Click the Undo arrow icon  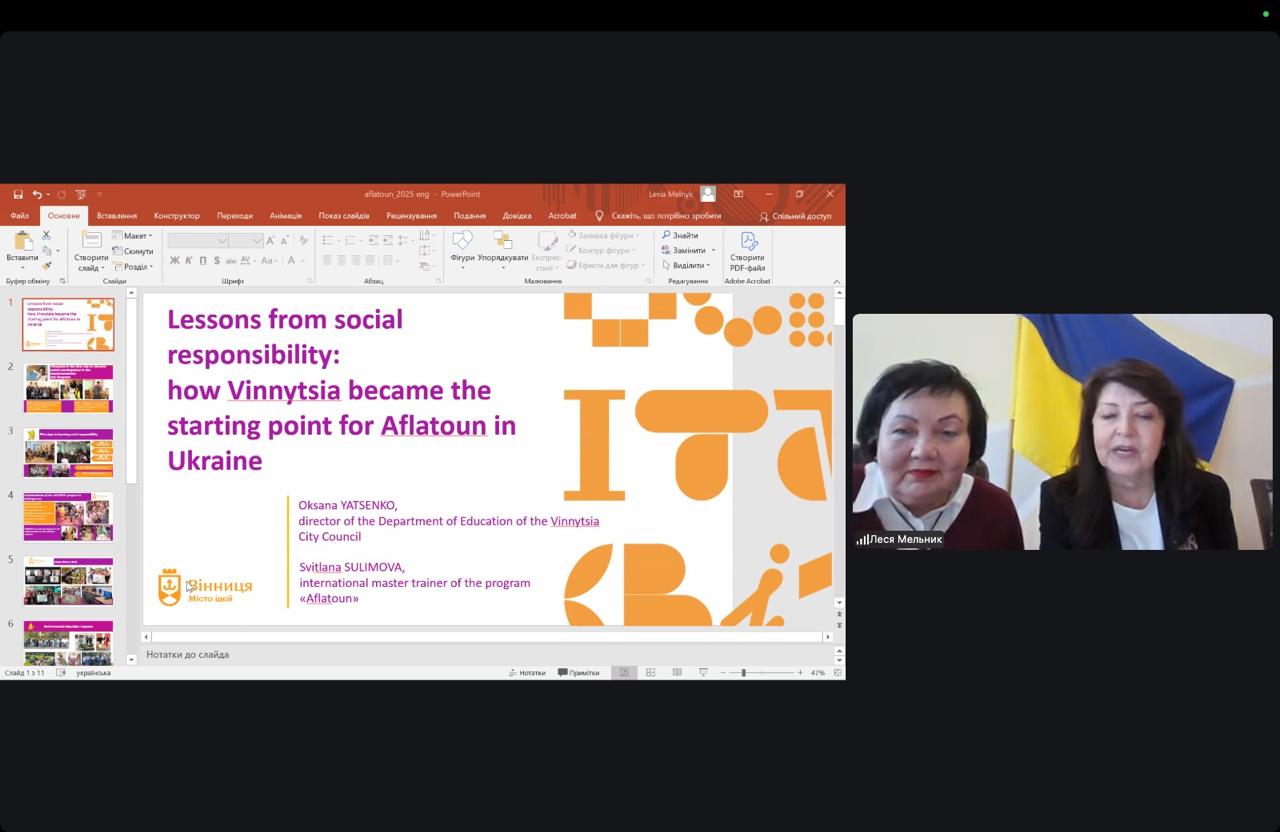tap(37, 194)
